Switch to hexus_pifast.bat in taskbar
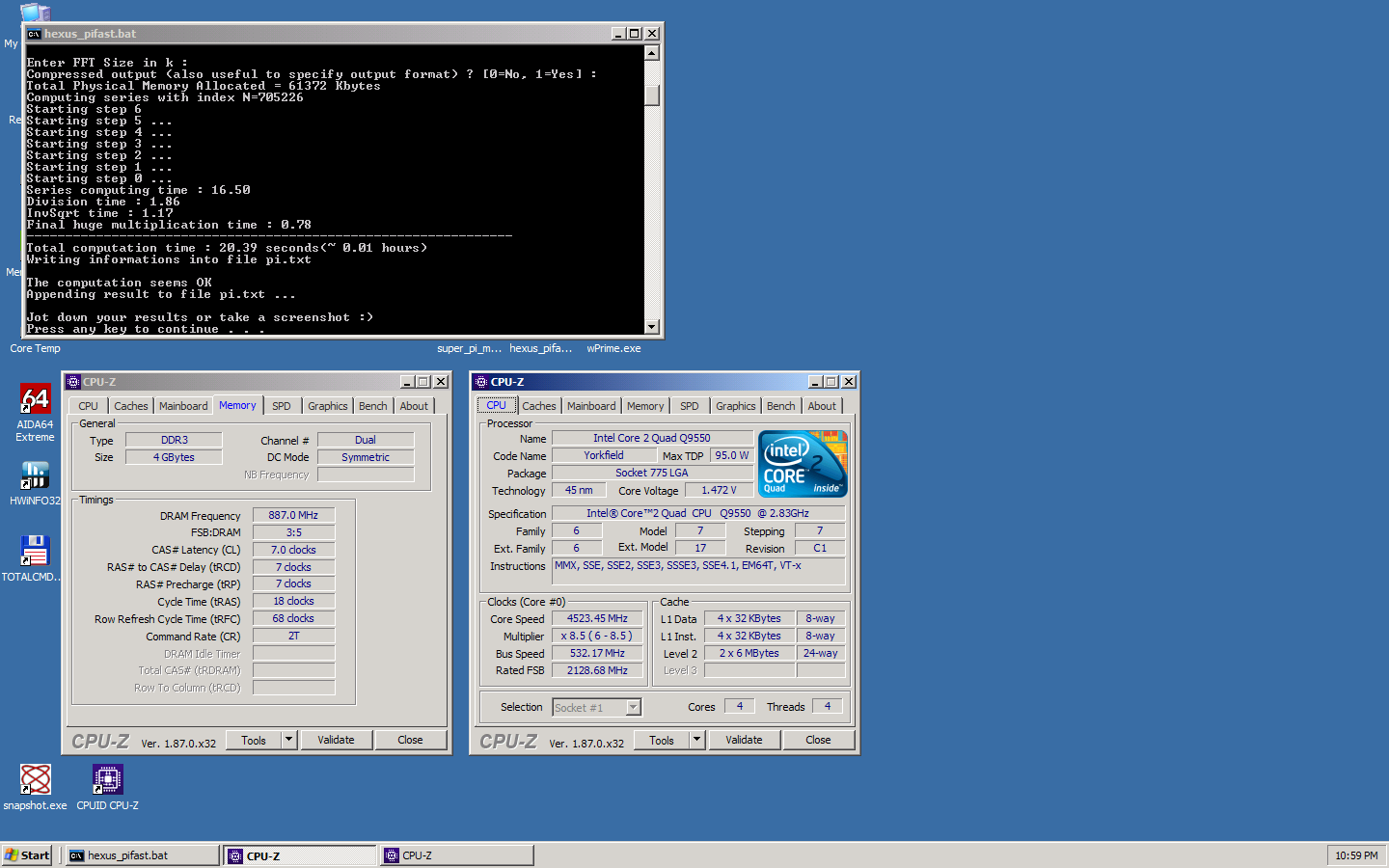1389x868 pixels. pos(142,855)
